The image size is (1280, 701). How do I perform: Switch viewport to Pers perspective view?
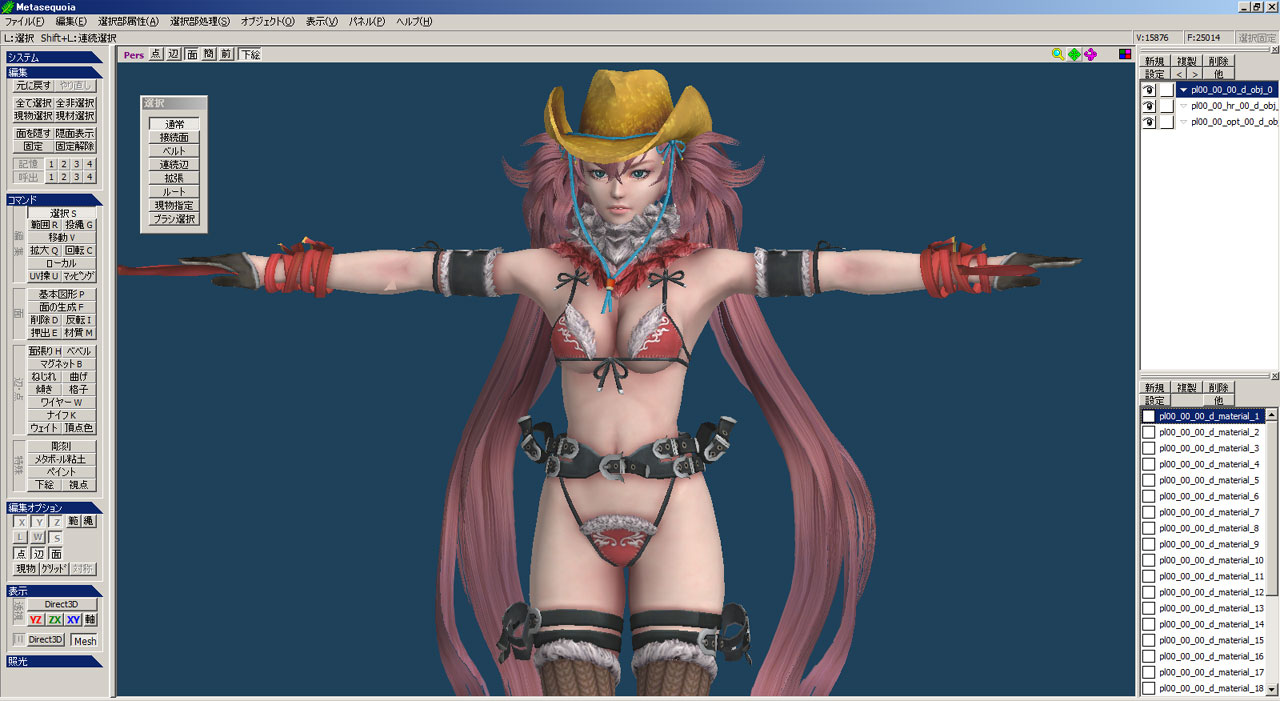[x=134, y=55]
